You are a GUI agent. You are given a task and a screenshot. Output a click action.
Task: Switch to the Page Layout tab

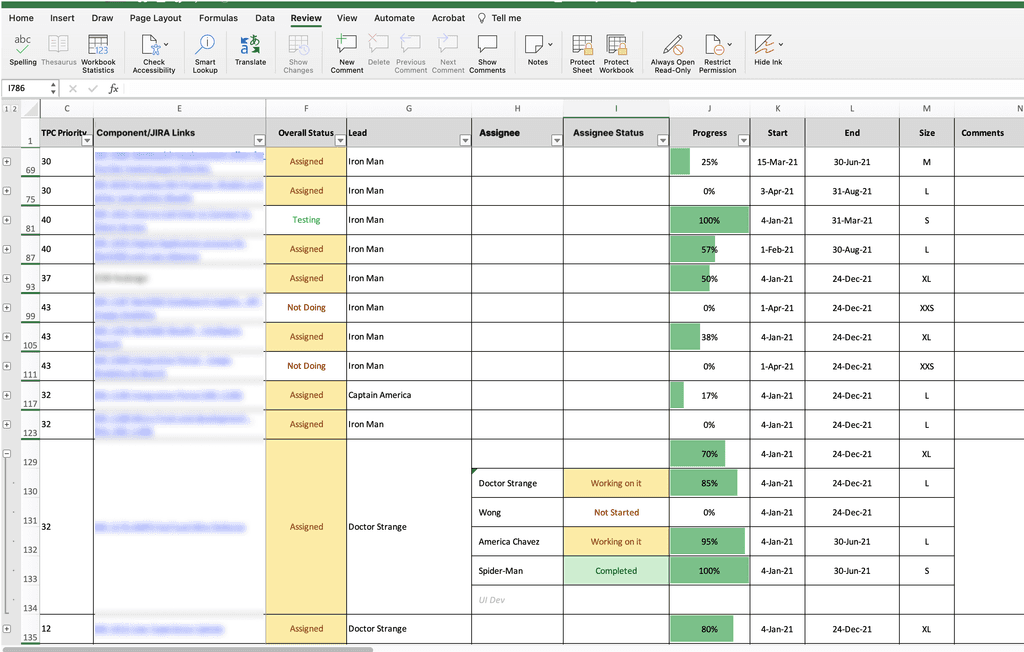click(x=155, y=18)
